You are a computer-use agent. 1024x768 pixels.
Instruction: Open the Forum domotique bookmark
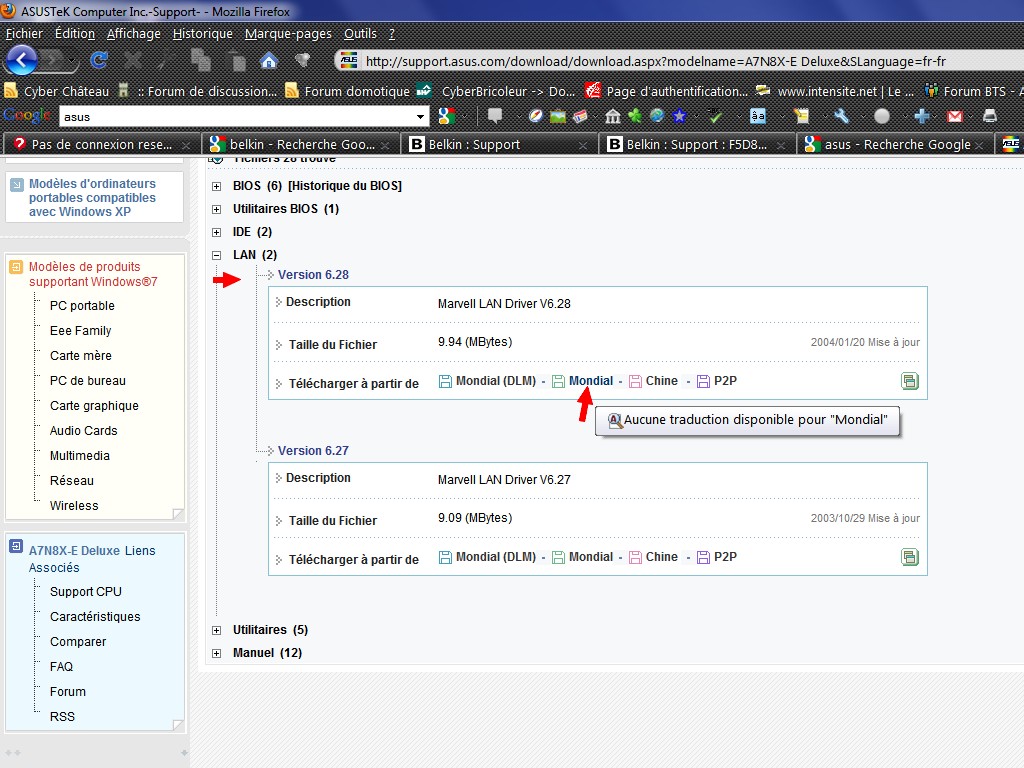tap(348, 91)
